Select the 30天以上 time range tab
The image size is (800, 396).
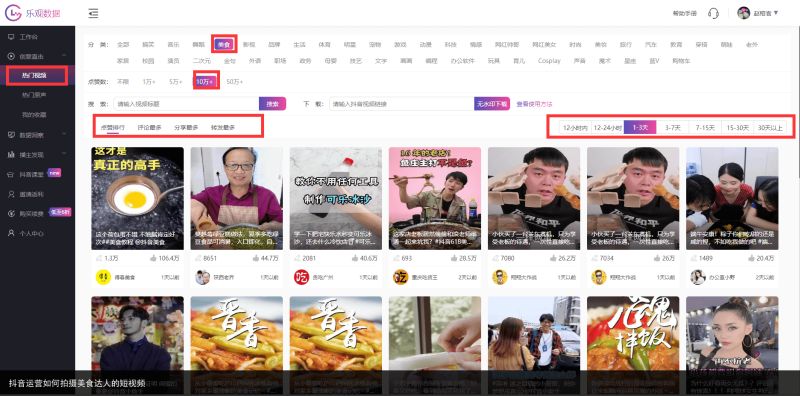click(x=770, y=128)
